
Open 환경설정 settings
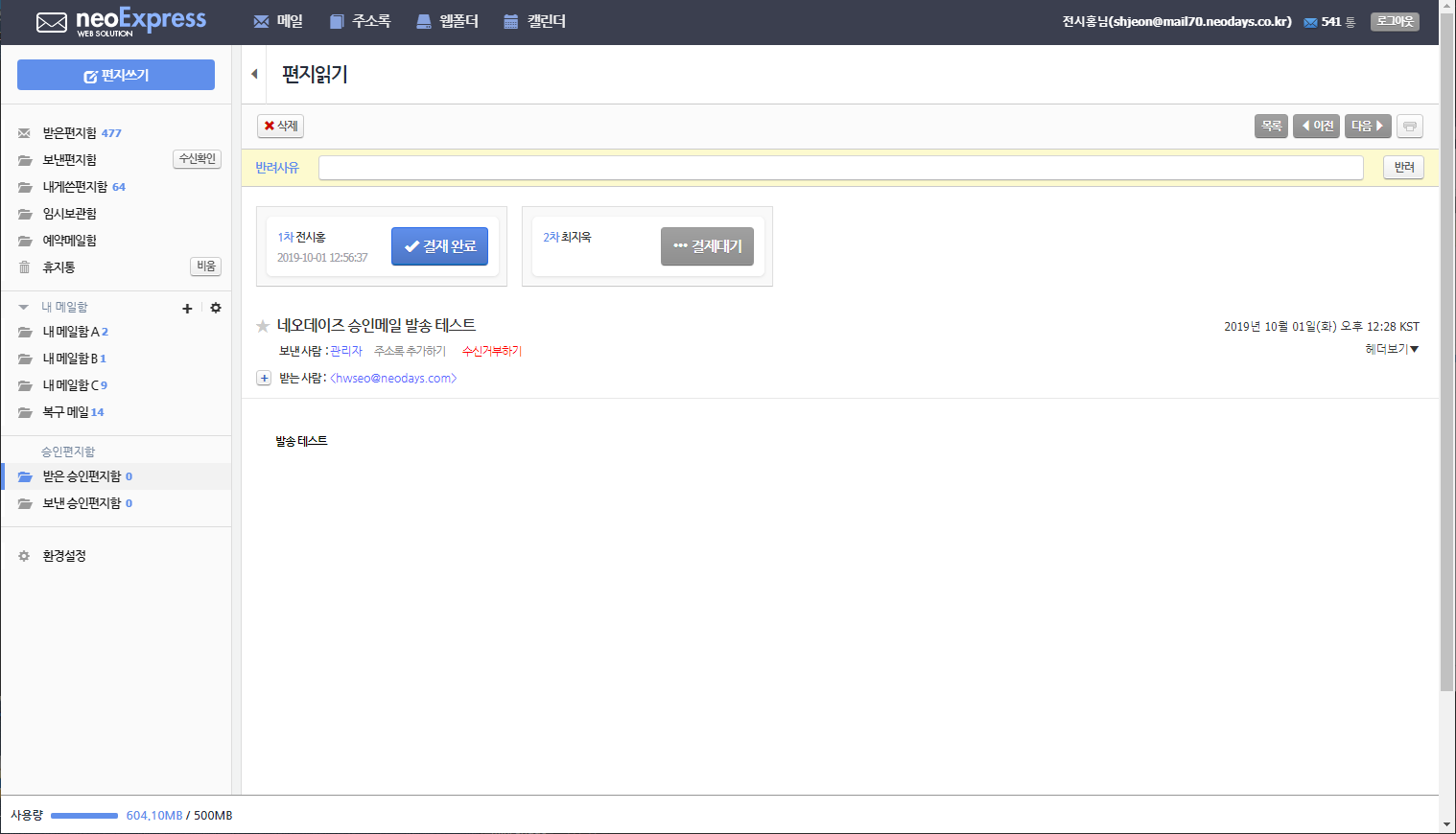click(x=64, y=556)
